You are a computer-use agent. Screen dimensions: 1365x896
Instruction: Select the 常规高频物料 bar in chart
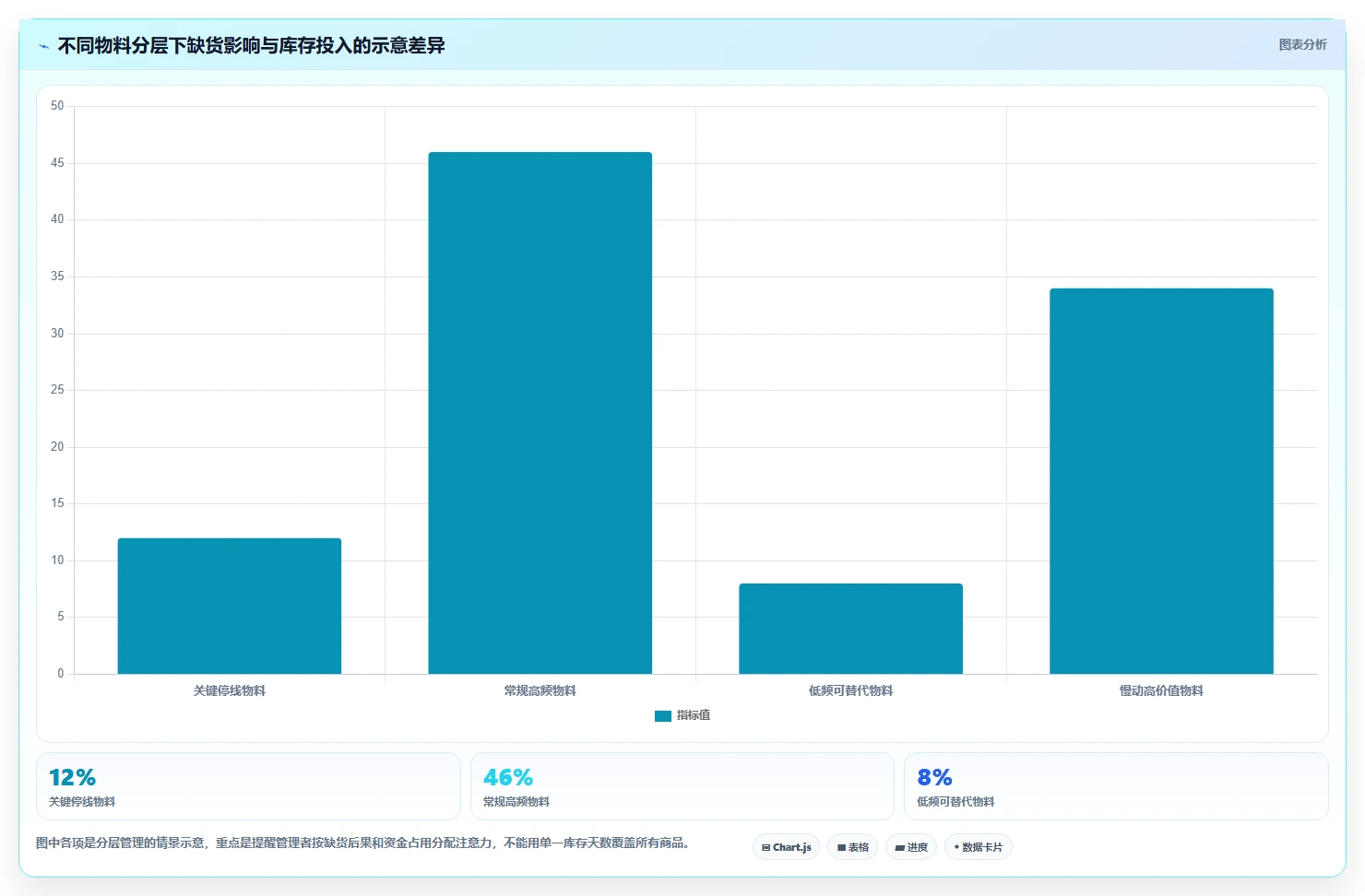pos(540,413)
